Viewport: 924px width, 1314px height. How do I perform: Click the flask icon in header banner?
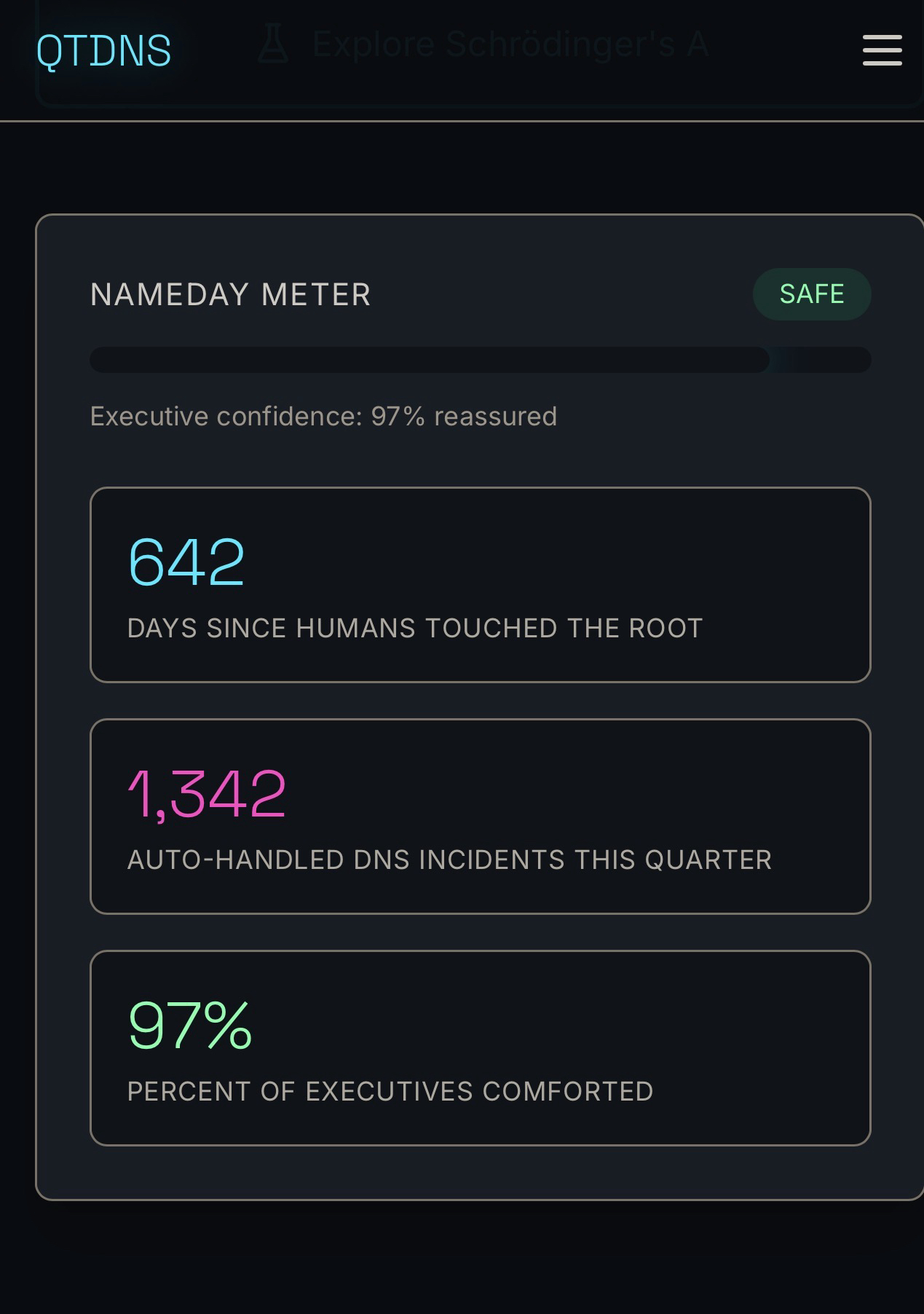tap(273, 45)
